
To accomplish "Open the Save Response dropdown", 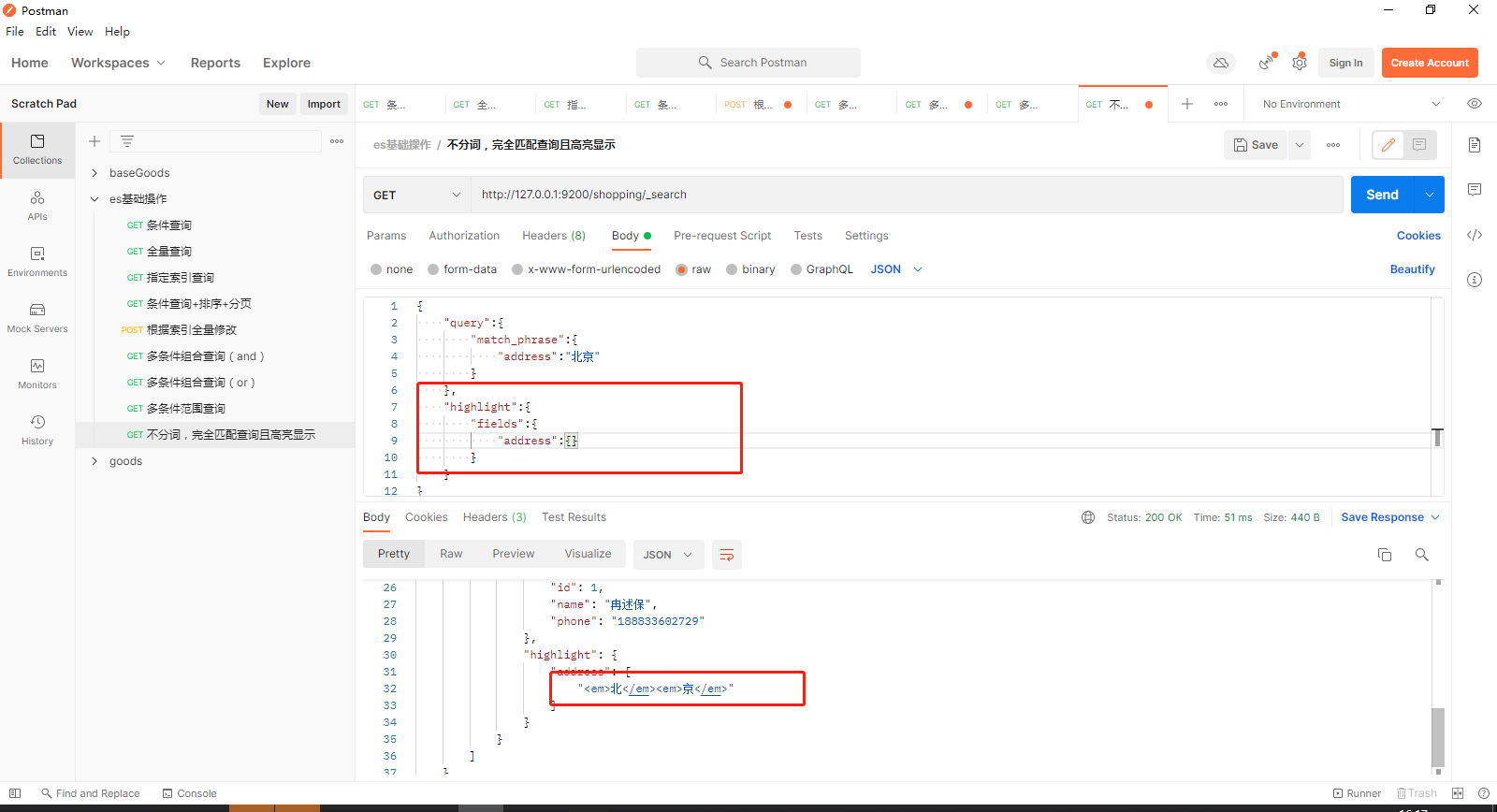I will tap(1390, 517).
